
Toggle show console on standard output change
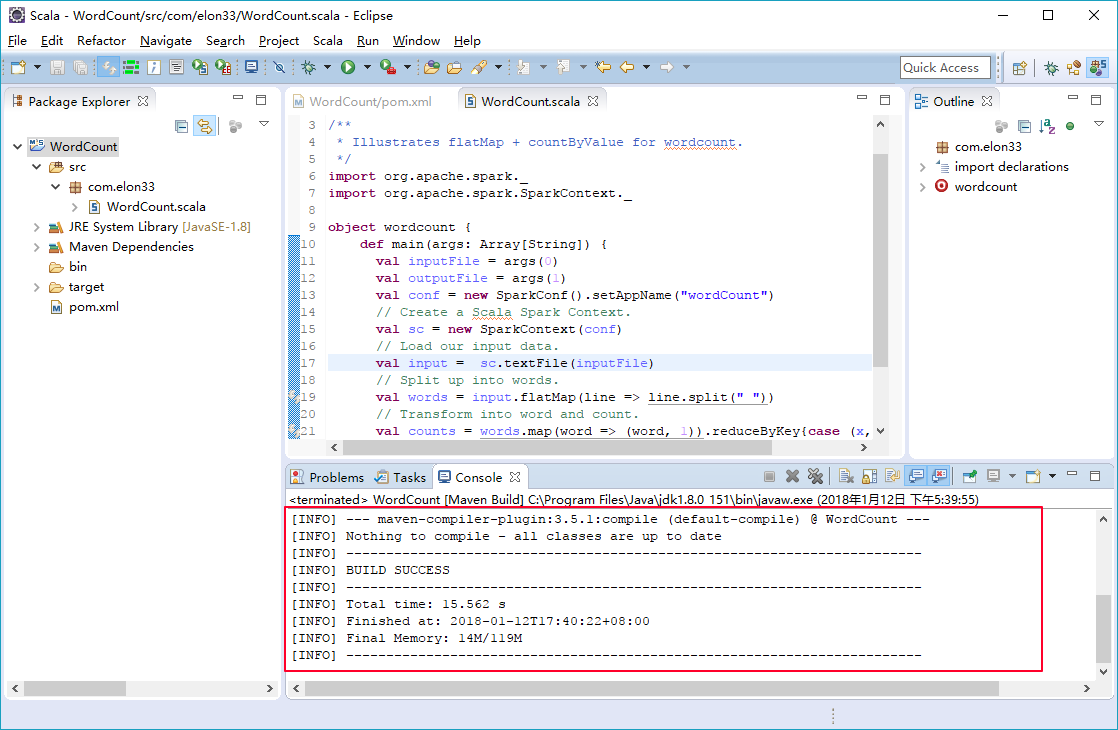(x=916, y=477)
